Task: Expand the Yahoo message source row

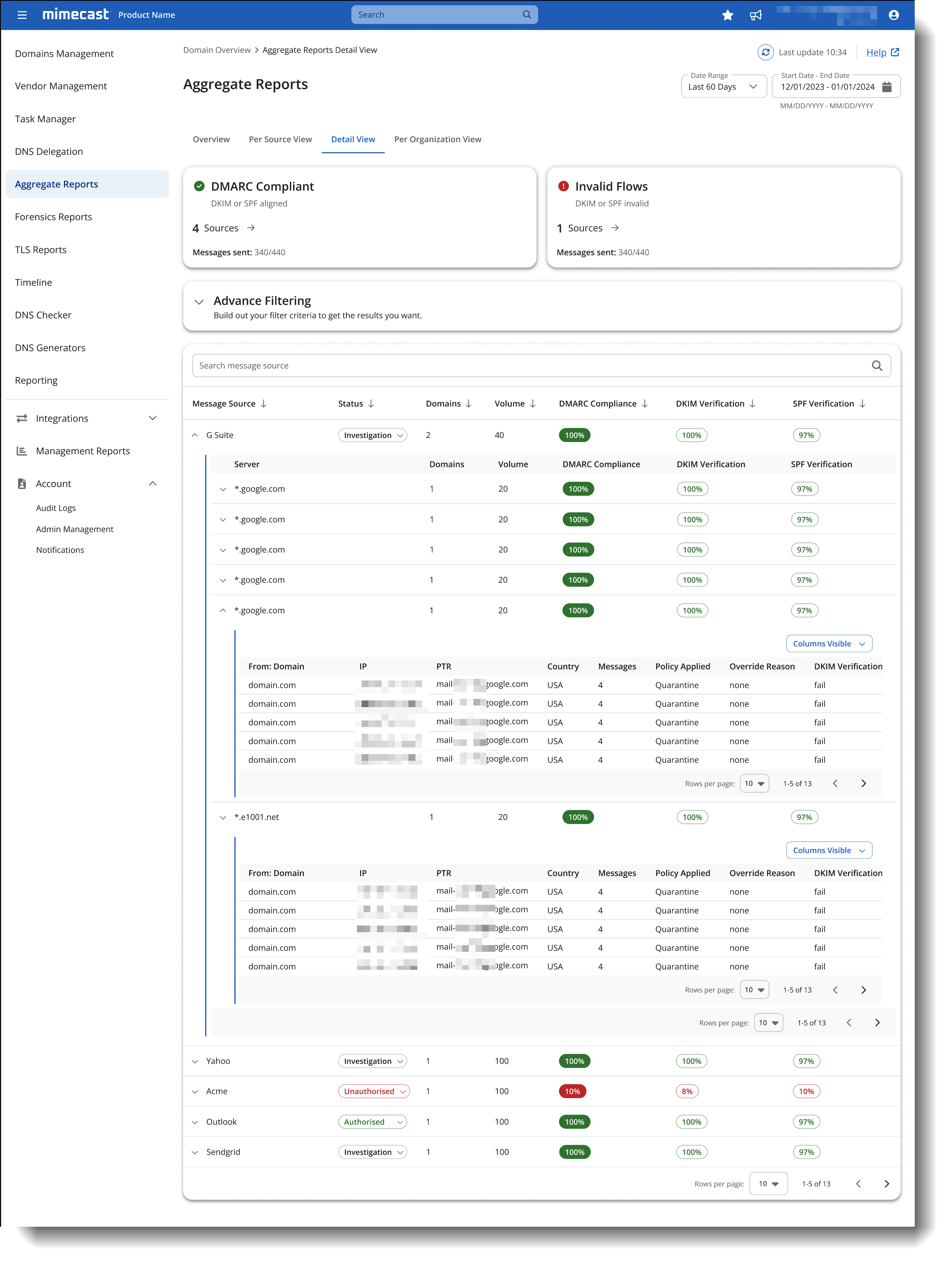Action: click(195, 1061)
